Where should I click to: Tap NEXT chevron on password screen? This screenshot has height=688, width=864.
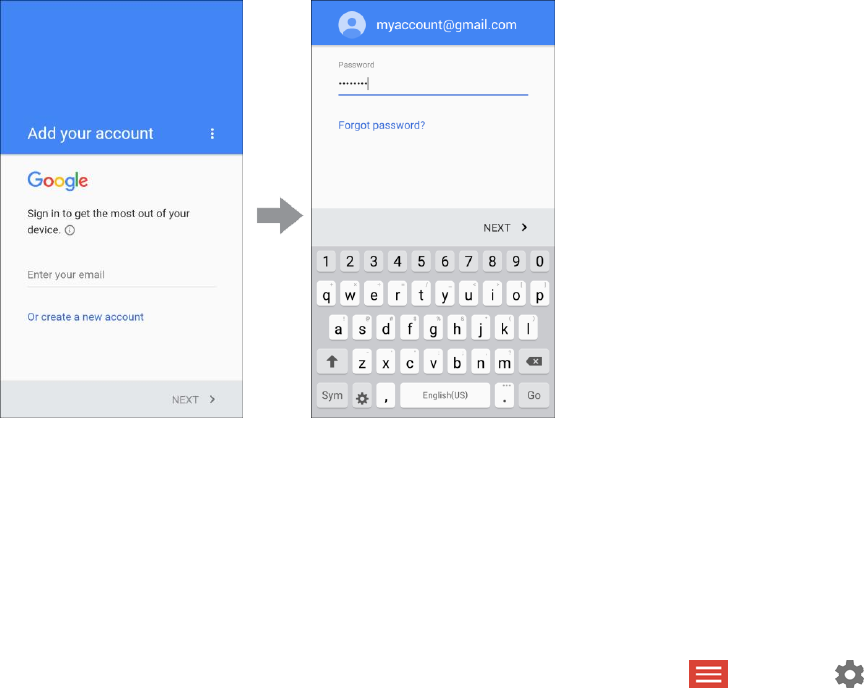click(505, 227)
